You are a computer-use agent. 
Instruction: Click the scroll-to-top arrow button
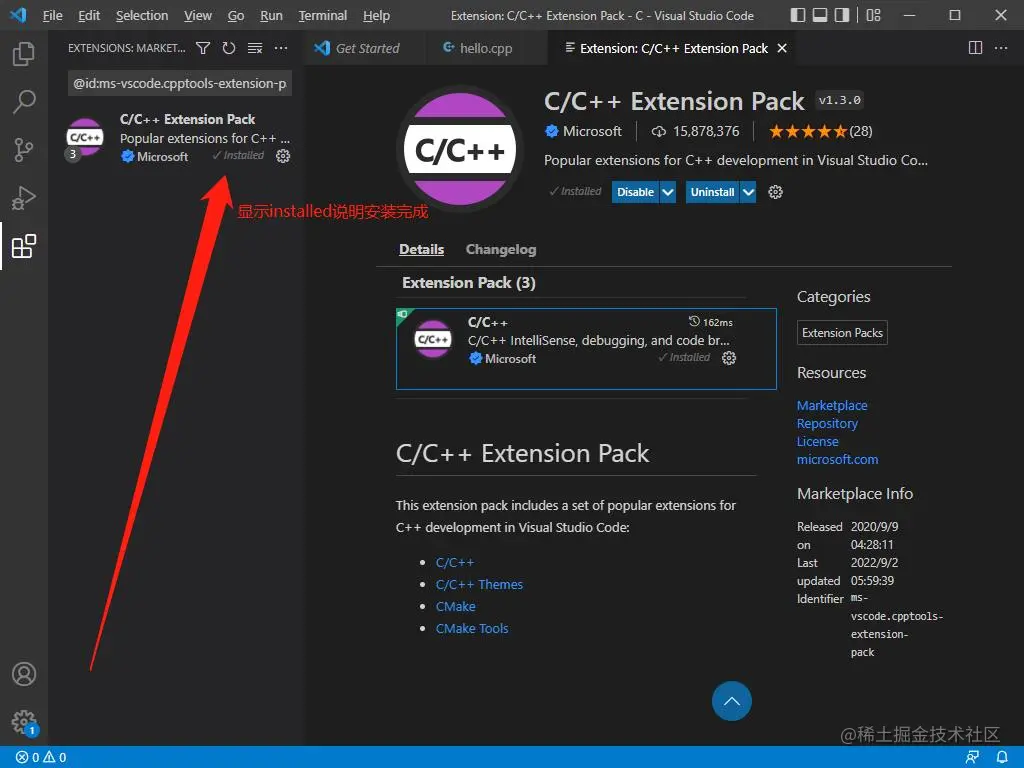click(x=732, y=701)
